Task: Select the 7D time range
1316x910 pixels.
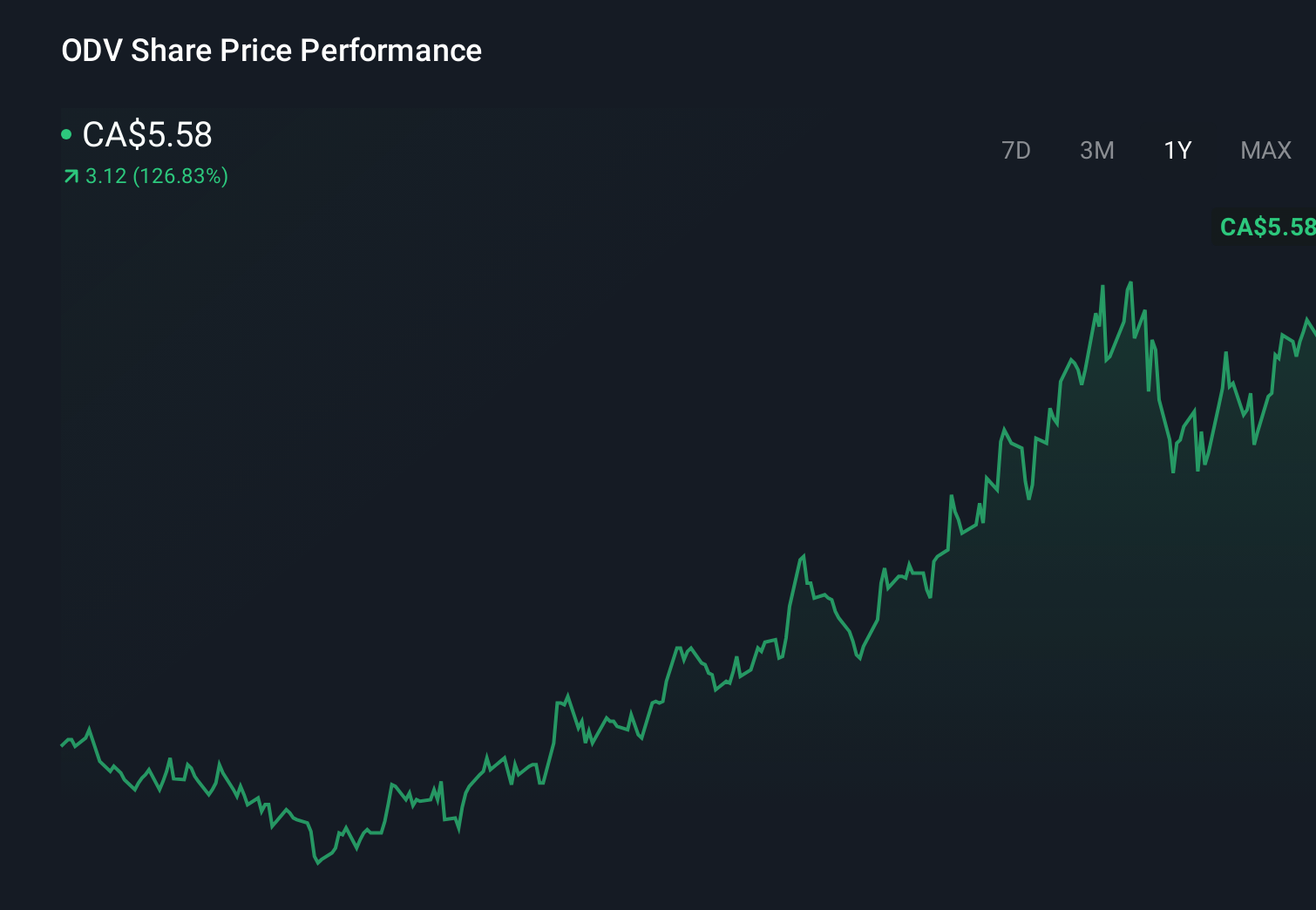Action: (1016, 150)
